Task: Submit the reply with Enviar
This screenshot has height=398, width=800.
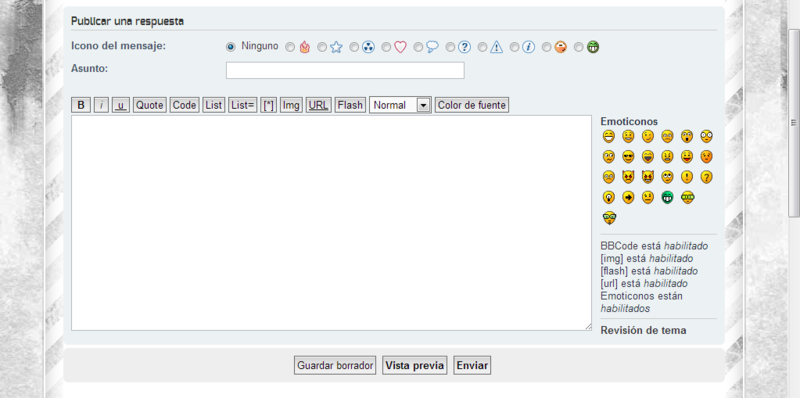Action: tap(472, 365)
